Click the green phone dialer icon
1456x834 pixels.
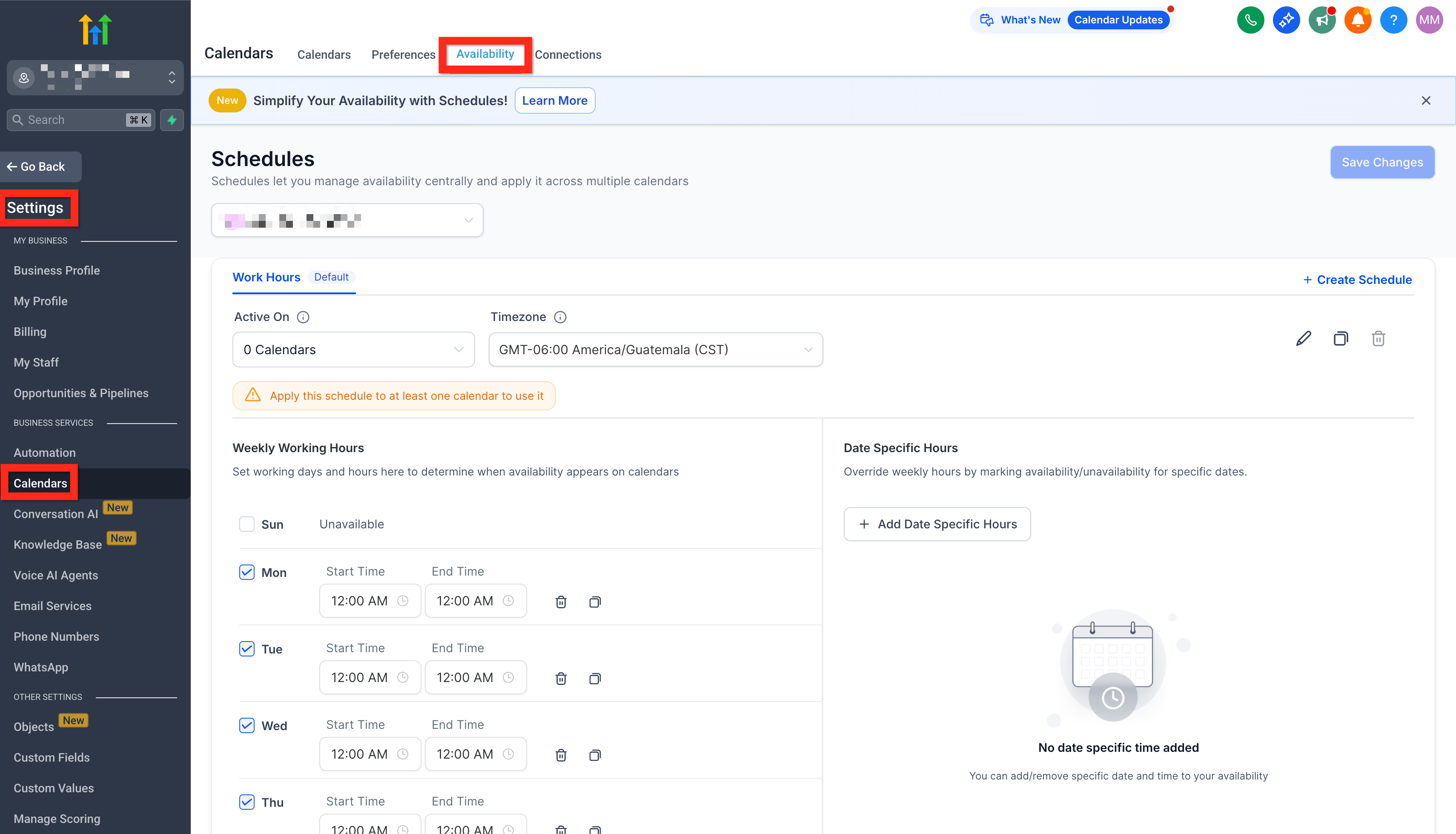pyautogui.click(x=1250, y=20)
